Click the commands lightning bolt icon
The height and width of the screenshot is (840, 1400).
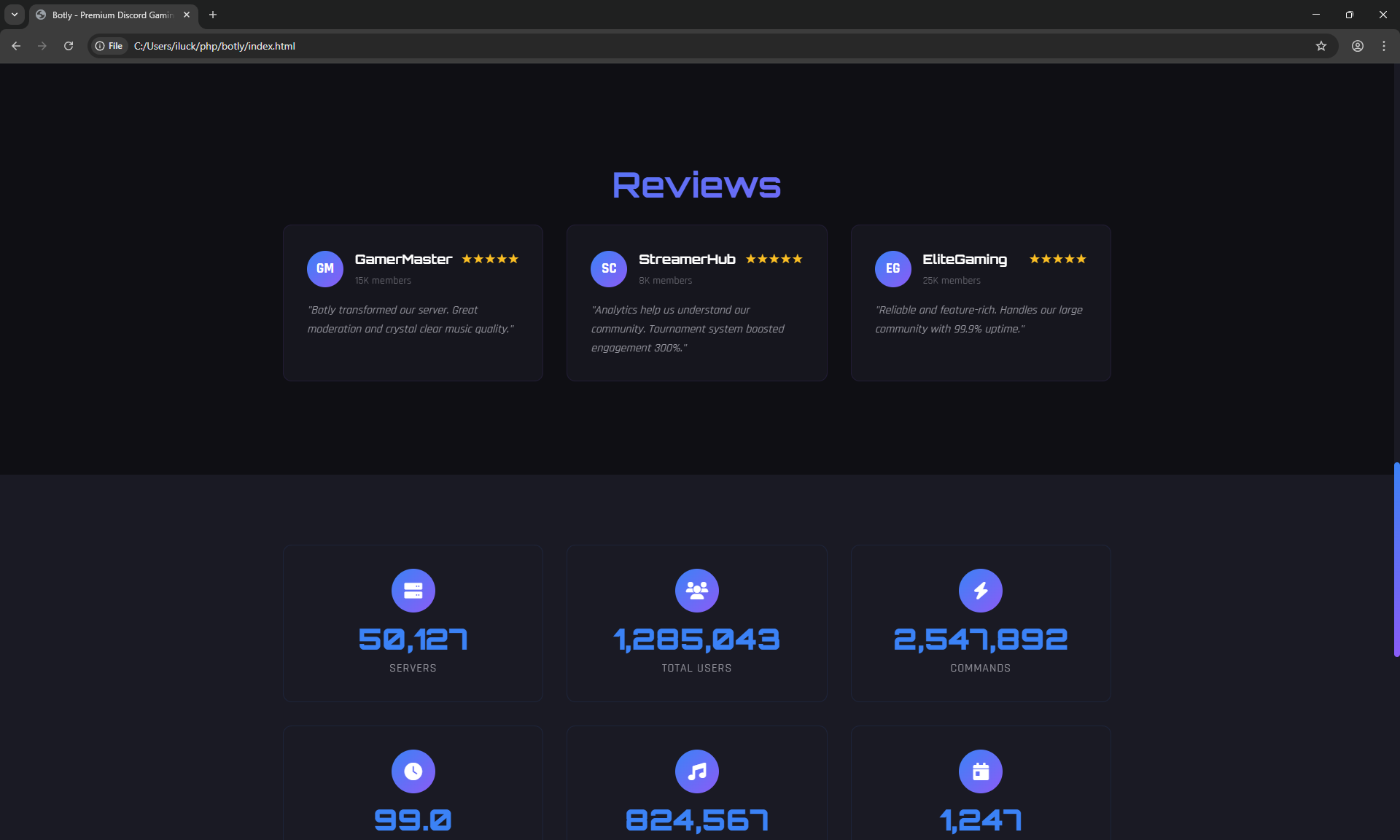[980, 591]
